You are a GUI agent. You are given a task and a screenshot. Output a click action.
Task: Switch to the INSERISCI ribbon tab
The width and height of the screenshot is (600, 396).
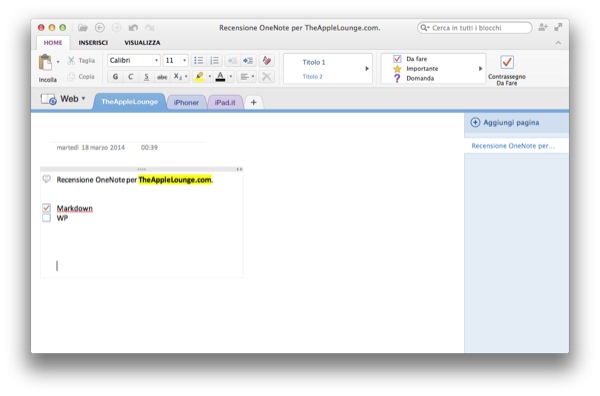pyautogui.click(x=93, y=42)
